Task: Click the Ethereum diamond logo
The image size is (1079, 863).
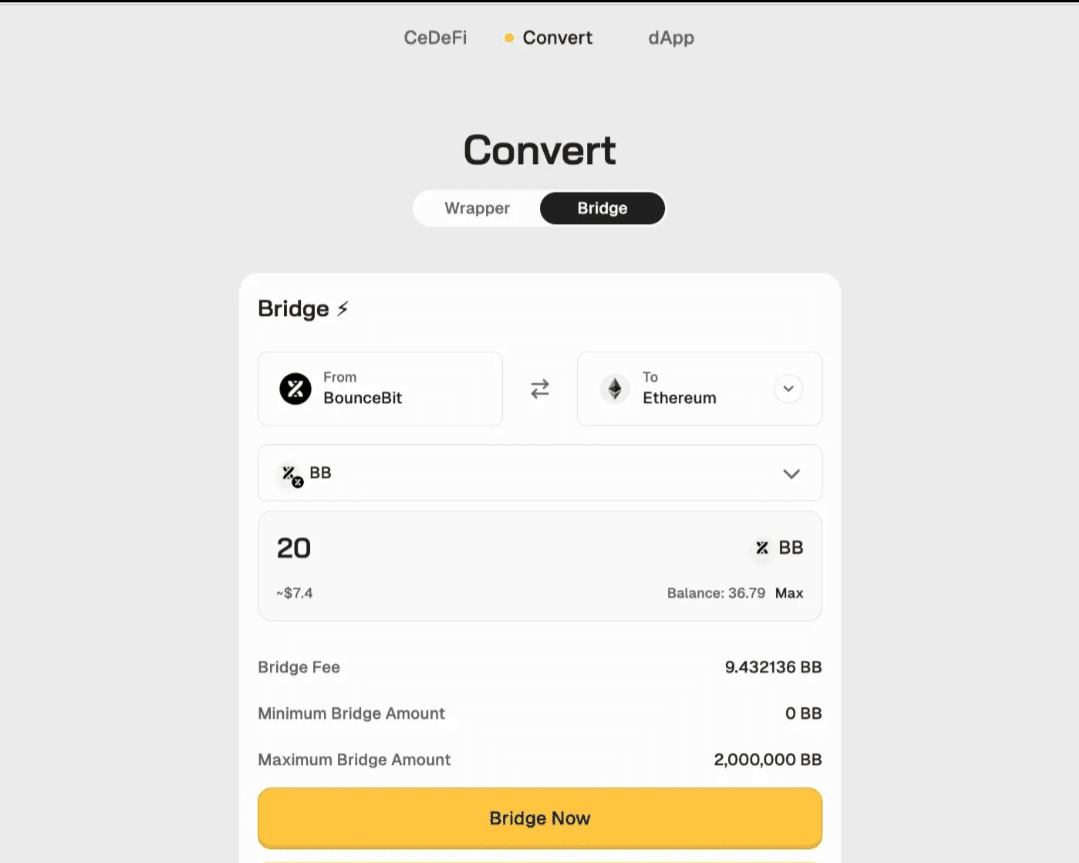Action: [x=615, y=389]
